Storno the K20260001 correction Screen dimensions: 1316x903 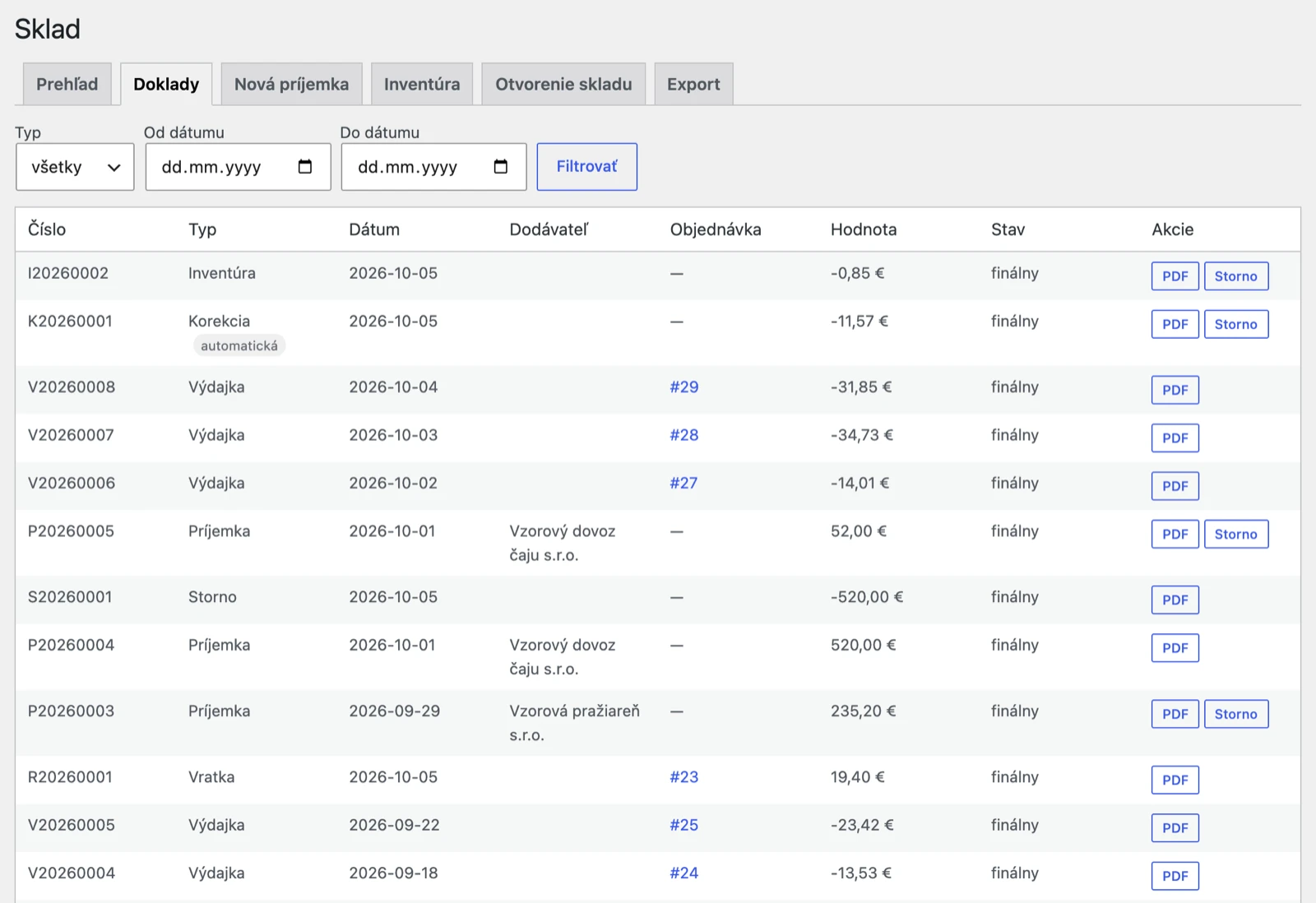tap(1236, 324)
